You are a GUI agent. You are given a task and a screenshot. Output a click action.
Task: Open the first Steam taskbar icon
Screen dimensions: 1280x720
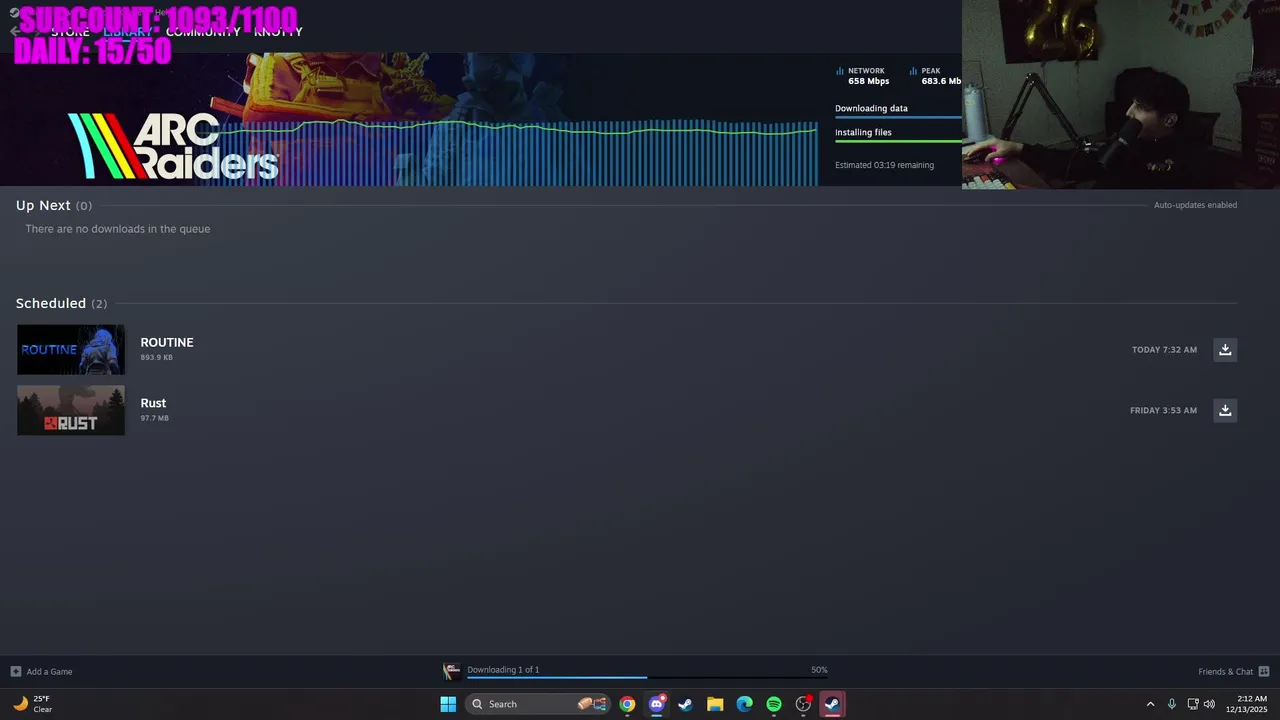click(685, 704)
